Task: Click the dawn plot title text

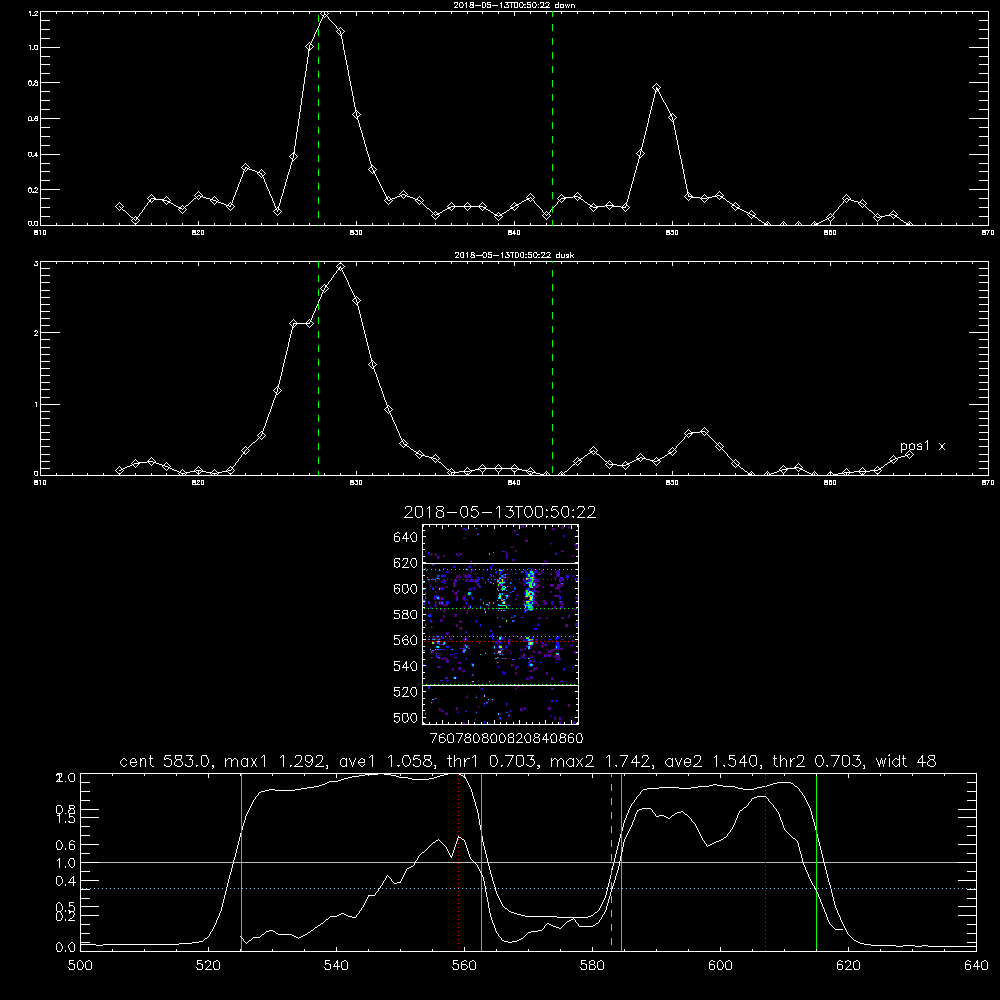Action: coord(514,5)
